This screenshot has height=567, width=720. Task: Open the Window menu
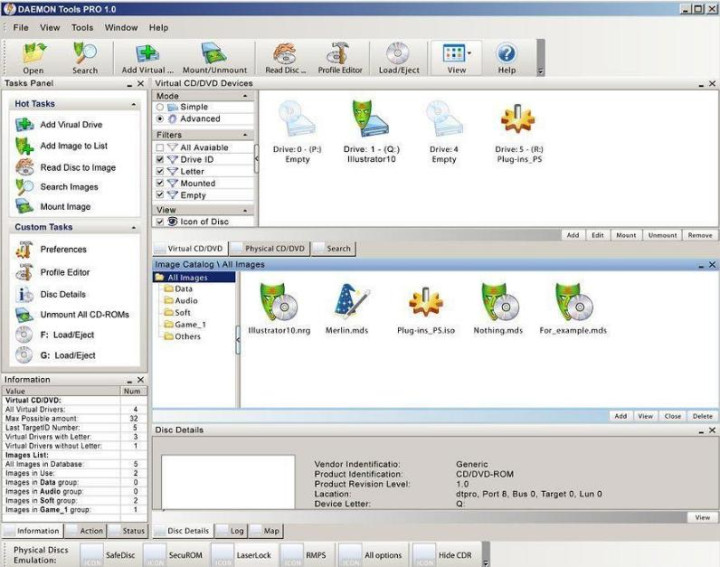click(121, 28)
